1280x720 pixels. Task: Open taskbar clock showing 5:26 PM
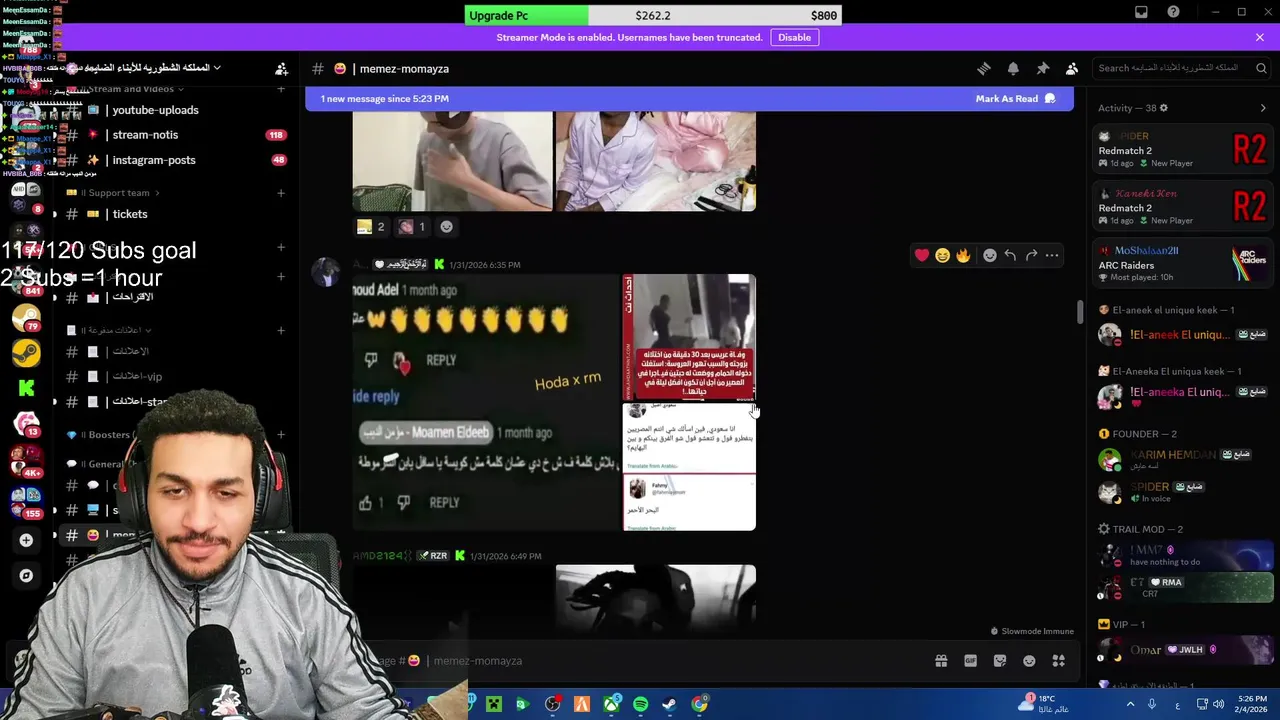[x=1252, y=704]
